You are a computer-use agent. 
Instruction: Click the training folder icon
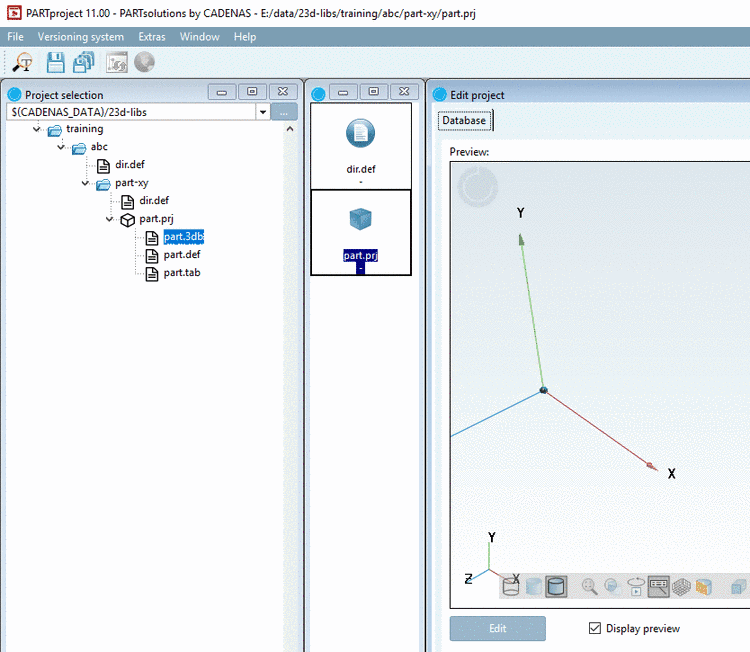coord(55,130)
